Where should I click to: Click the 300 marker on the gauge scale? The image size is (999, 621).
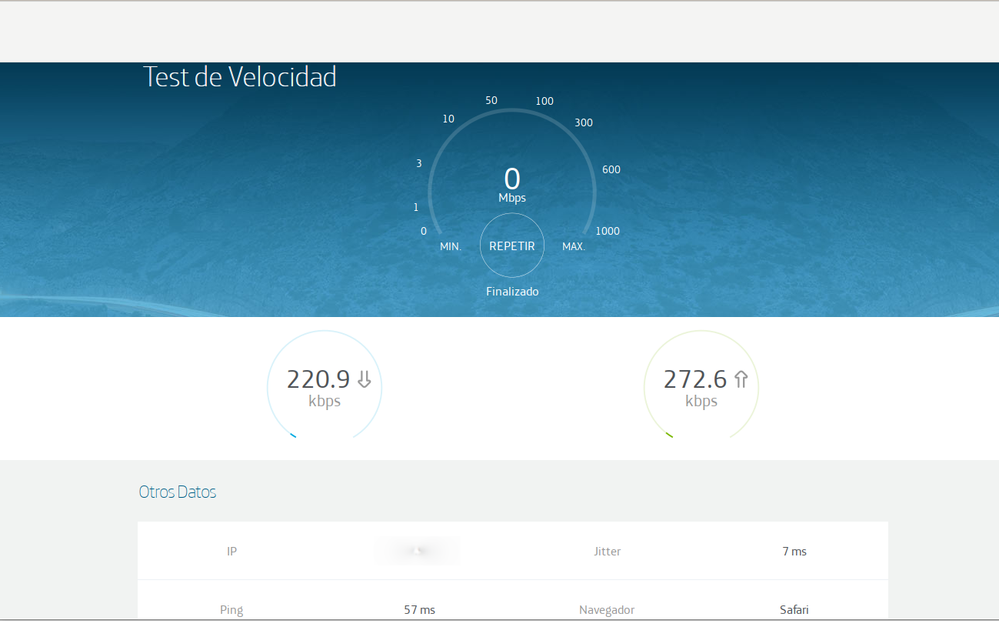tap(583, 122)
